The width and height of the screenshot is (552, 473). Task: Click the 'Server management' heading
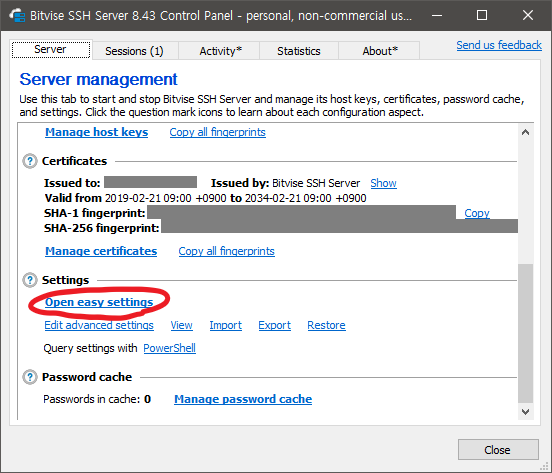click(99, 79)
